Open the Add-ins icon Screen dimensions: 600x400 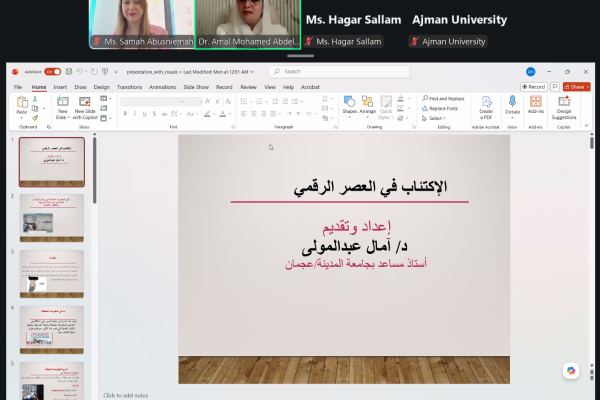(537, 104)
